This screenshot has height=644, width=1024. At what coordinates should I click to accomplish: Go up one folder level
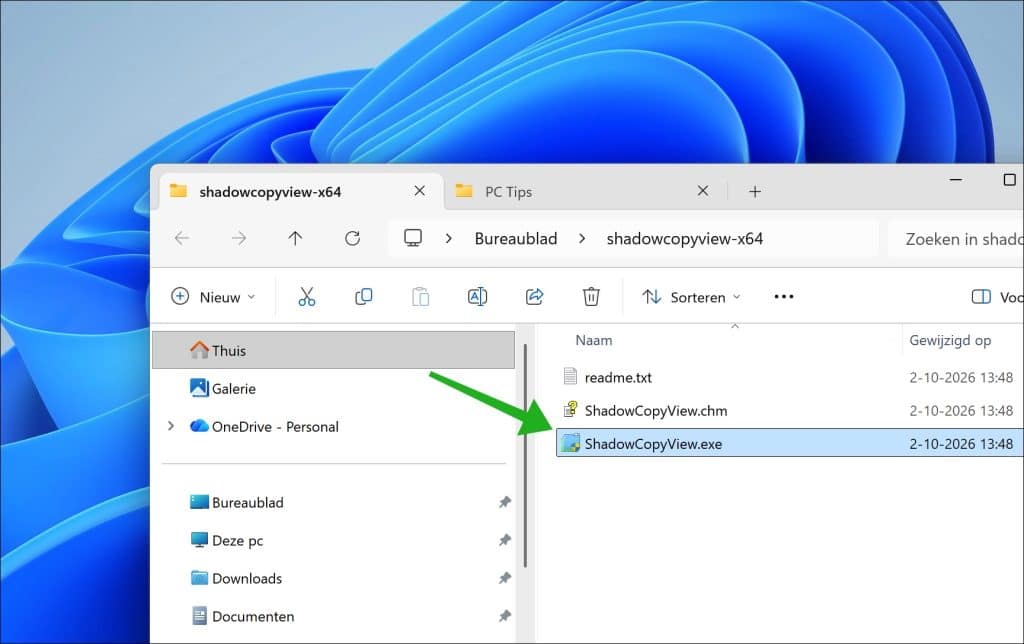point(295,238)
